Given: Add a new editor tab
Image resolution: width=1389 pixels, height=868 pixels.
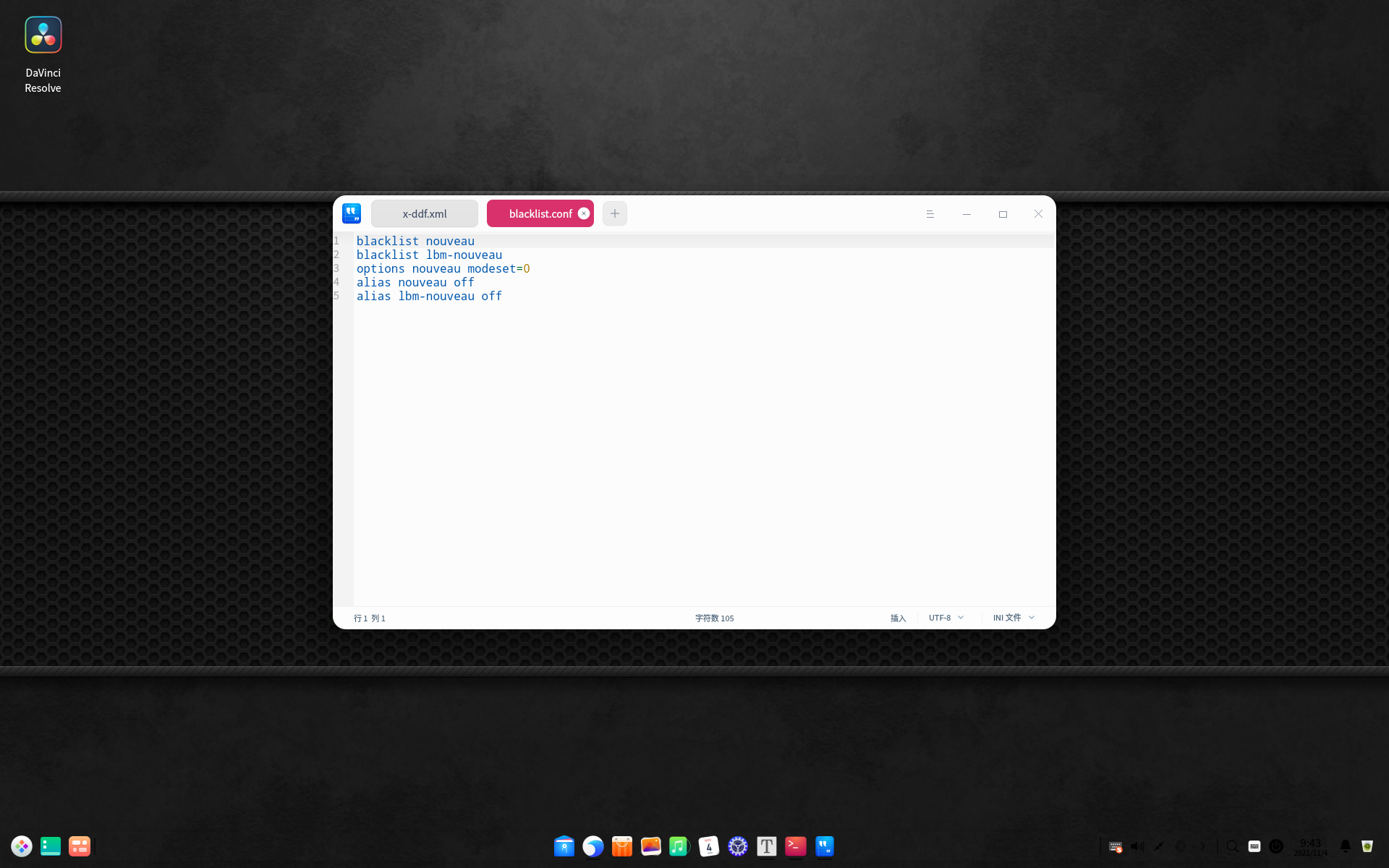Looking at the screenshot, I should [615, 213].
